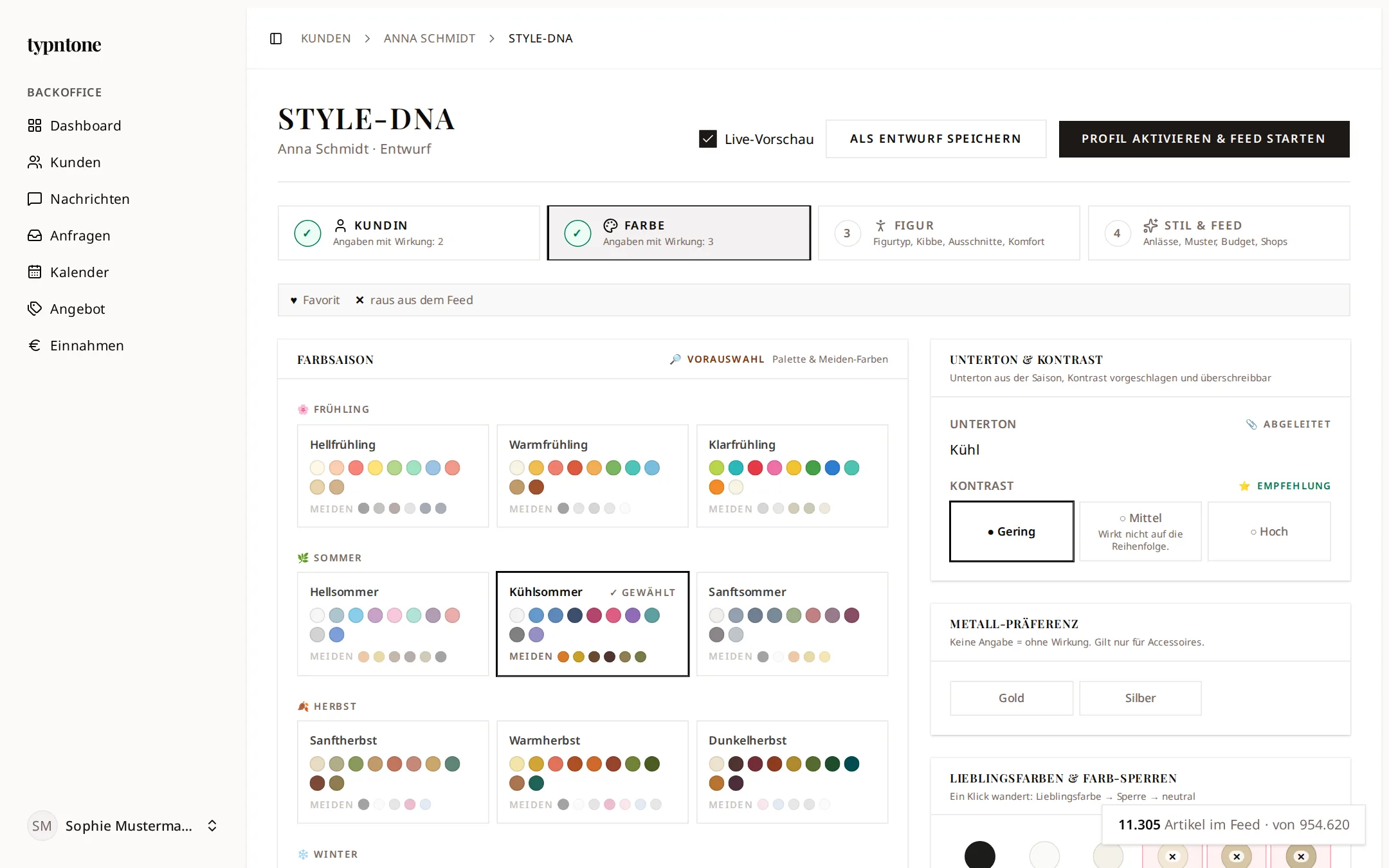Select the Warmherbst season card
1389x868 pixels.
(592, 772)
